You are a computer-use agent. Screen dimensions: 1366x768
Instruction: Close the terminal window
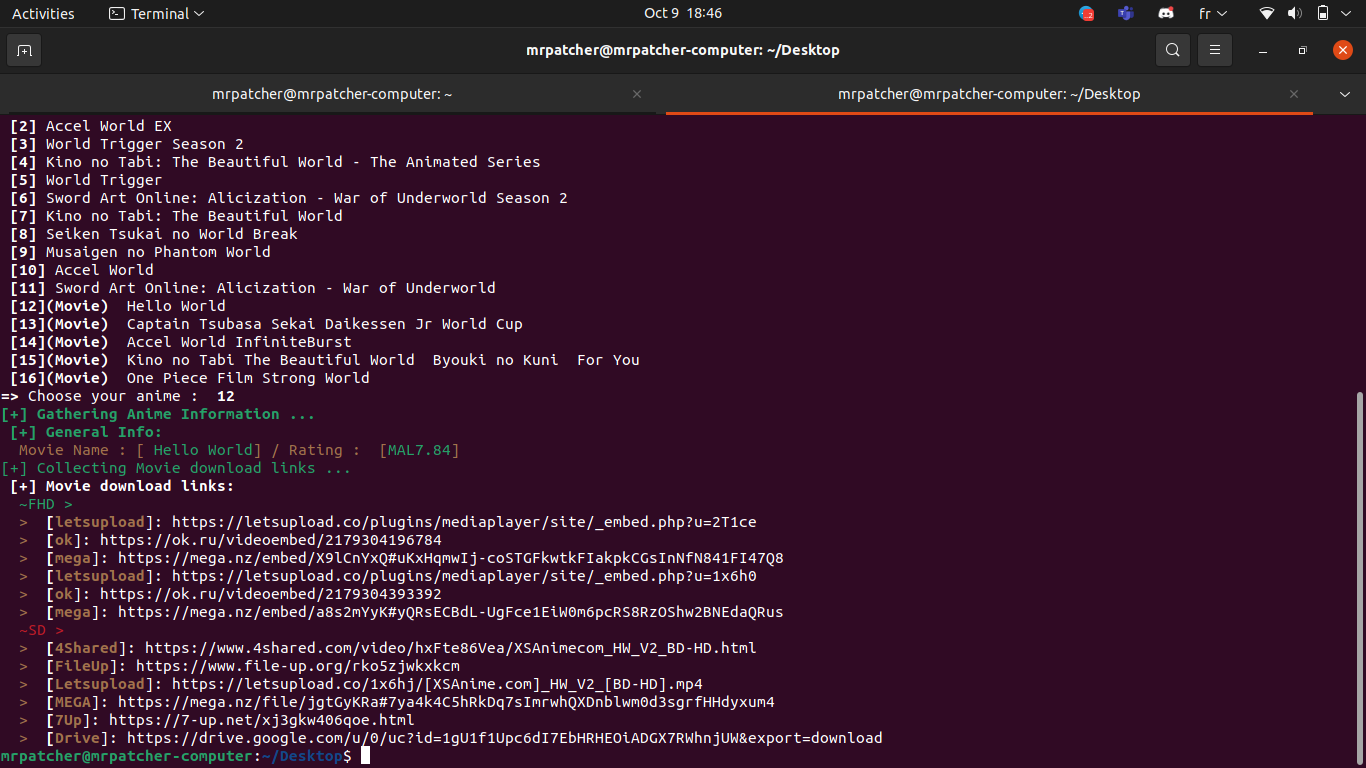click(x=1342, y=50)
